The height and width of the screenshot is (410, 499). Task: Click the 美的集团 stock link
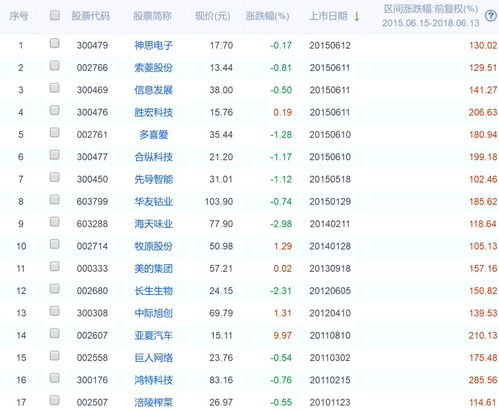pos(153,269)
